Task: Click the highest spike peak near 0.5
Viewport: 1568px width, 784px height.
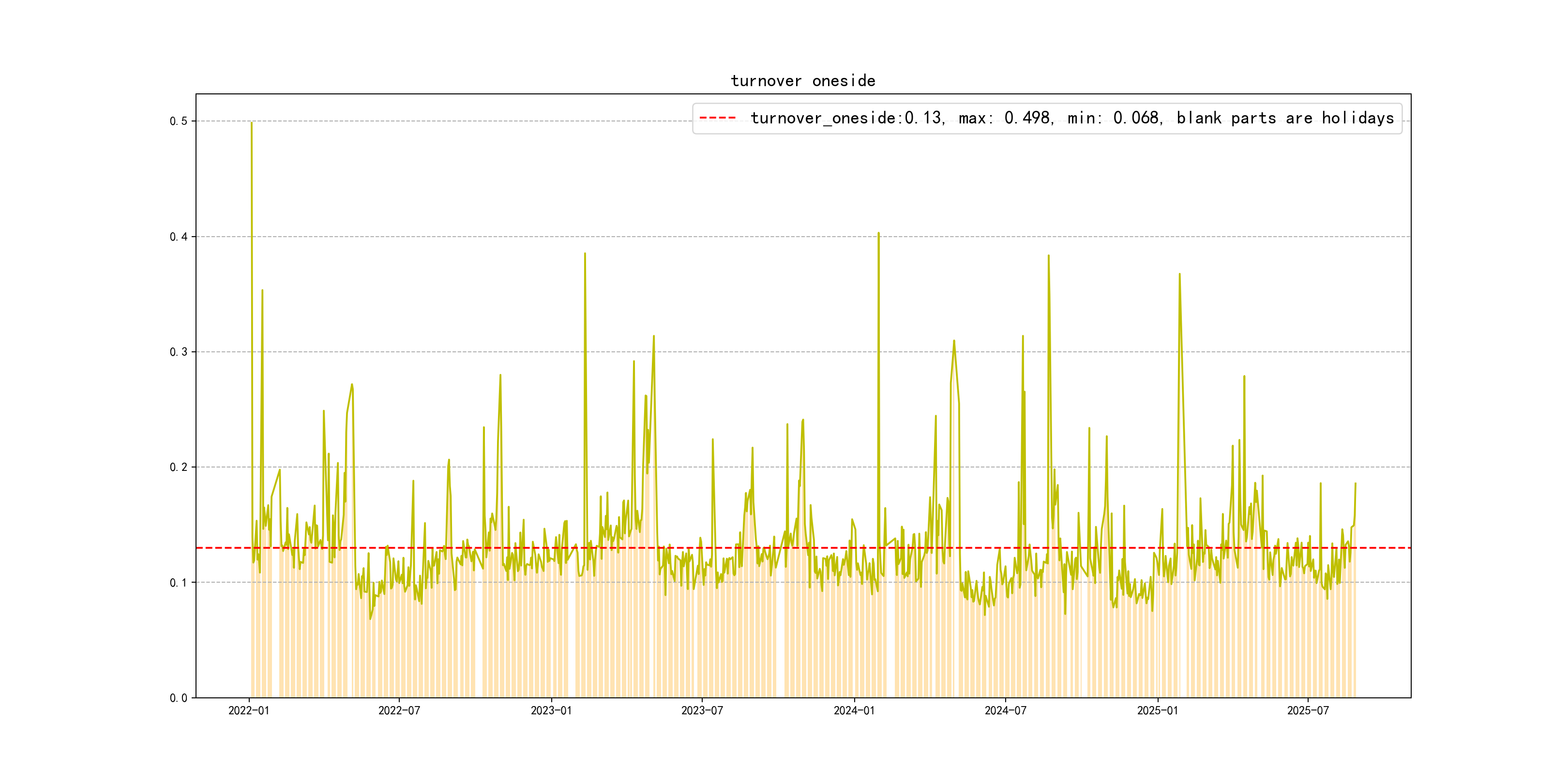Action: point(251,123)
